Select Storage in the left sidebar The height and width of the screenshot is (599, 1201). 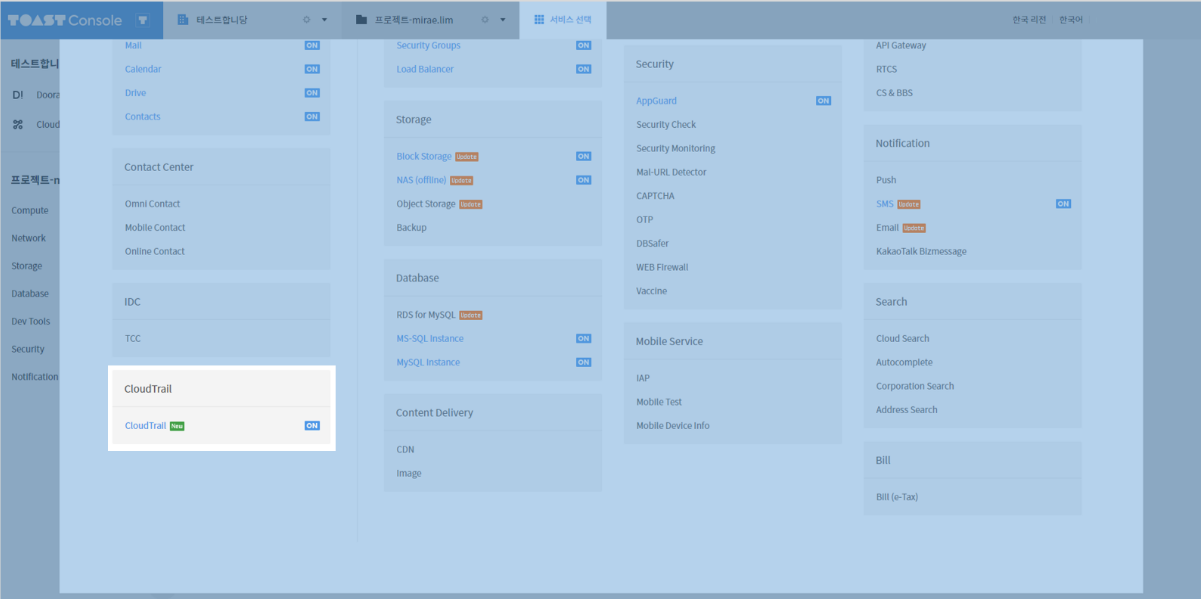(x=27, y=266)
